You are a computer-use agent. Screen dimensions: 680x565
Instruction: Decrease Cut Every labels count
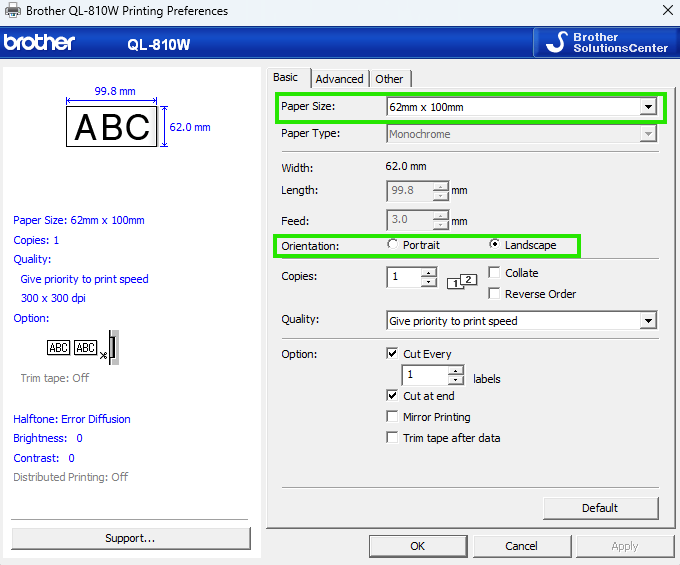(x=455, y=380)
